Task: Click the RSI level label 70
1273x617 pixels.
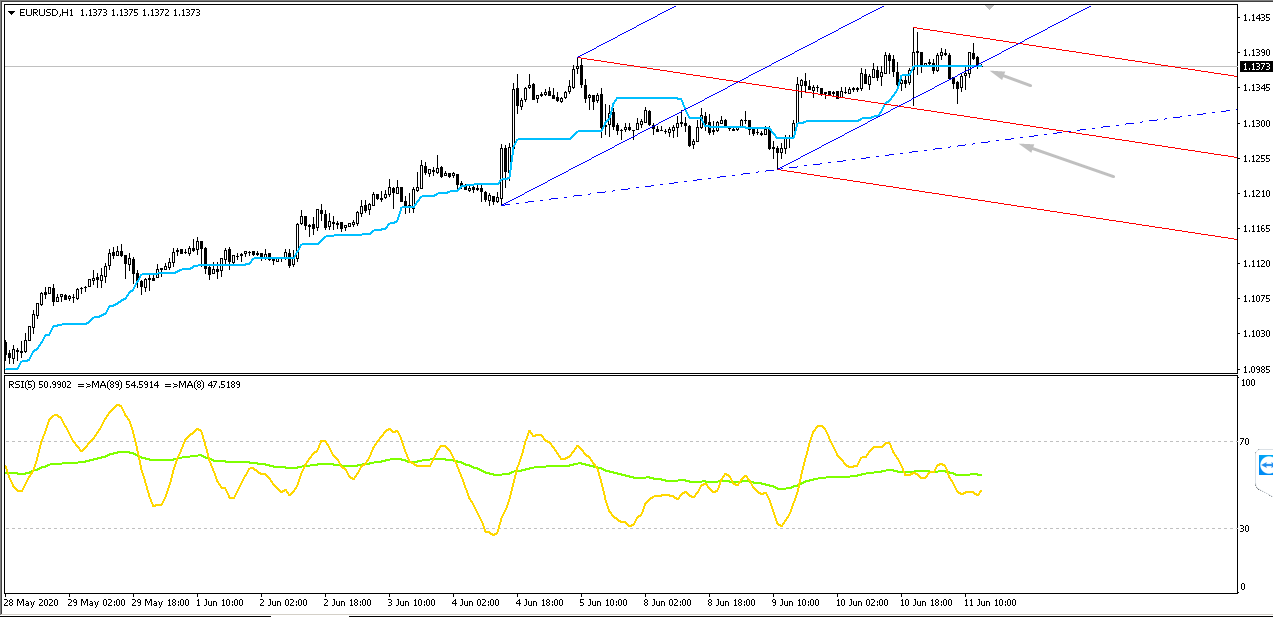Action: [1246, 441]
